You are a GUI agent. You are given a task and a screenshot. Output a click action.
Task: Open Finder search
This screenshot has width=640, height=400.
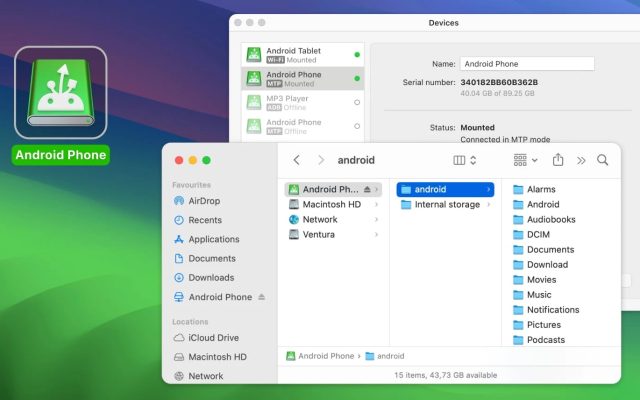(x=602, y=160)
